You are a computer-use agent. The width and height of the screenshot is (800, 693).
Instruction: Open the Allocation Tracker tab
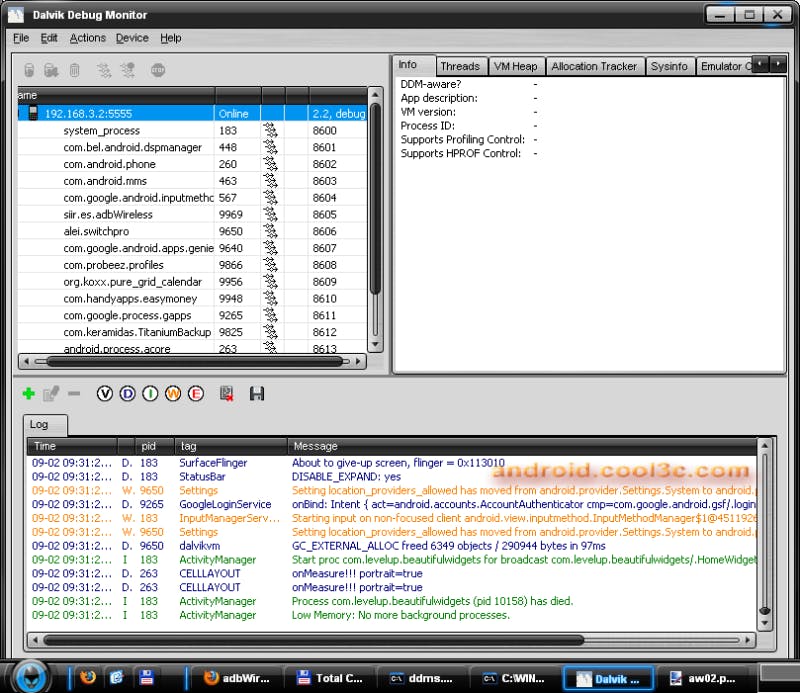click(x=594, y=66)
